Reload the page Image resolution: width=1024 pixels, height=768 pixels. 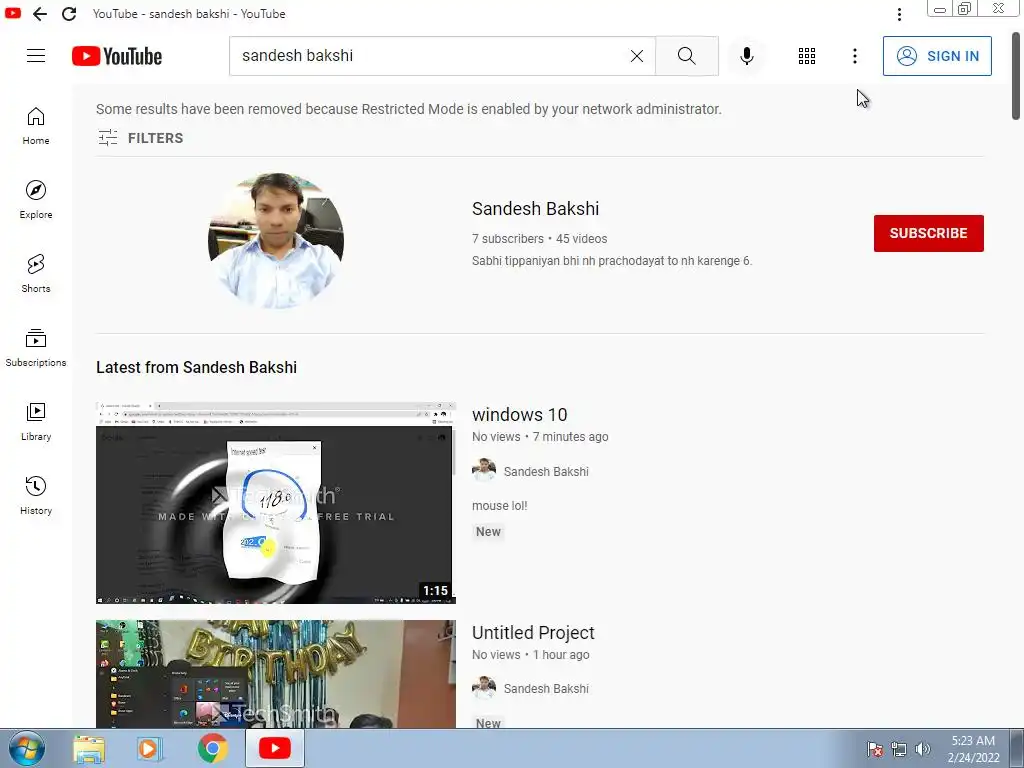tap(69, 14)
